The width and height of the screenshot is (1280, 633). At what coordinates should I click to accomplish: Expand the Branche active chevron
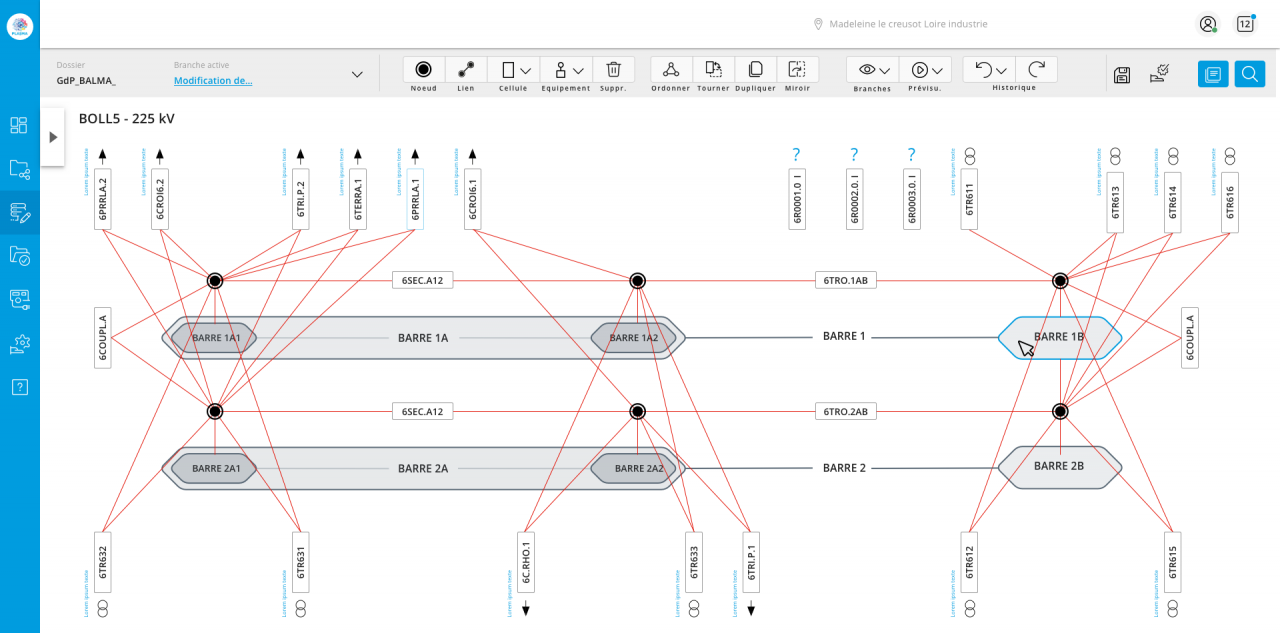(357, 74)
